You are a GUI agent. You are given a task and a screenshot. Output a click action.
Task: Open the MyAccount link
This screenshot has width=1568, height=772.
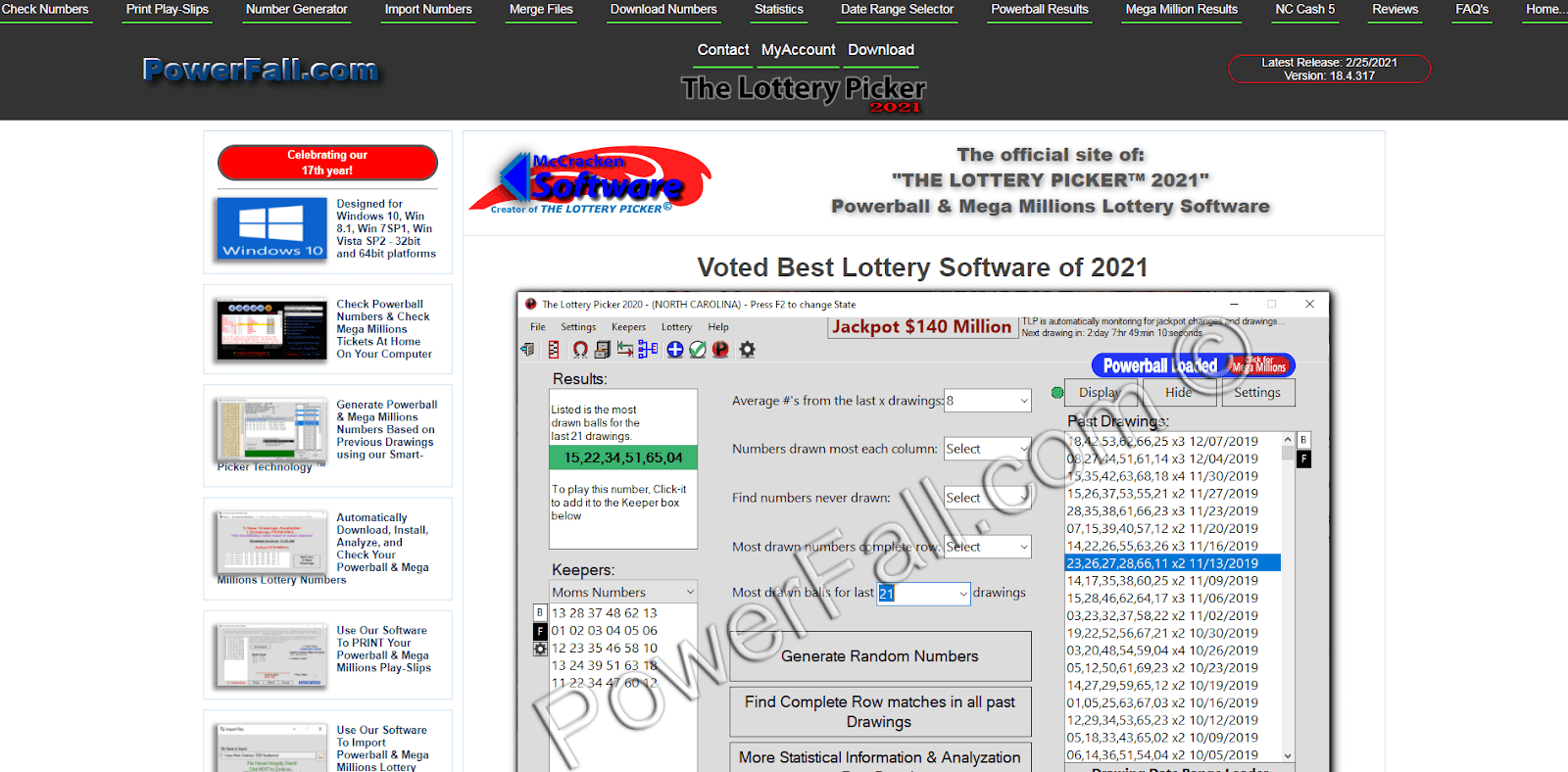tap(799, 50)
